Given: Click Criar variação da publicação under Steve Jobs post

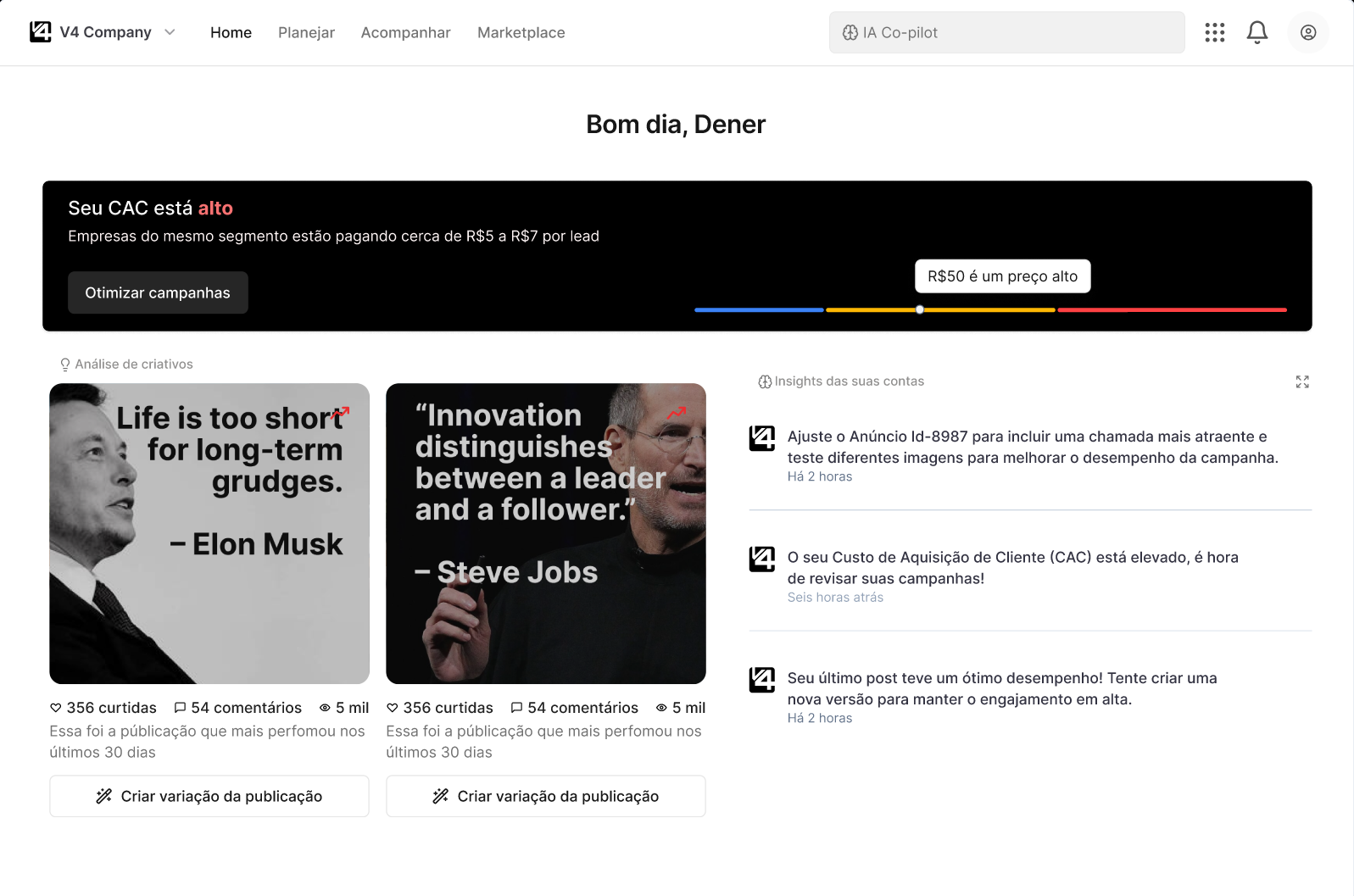Looking at the screenshot, I should pos(546,796).
